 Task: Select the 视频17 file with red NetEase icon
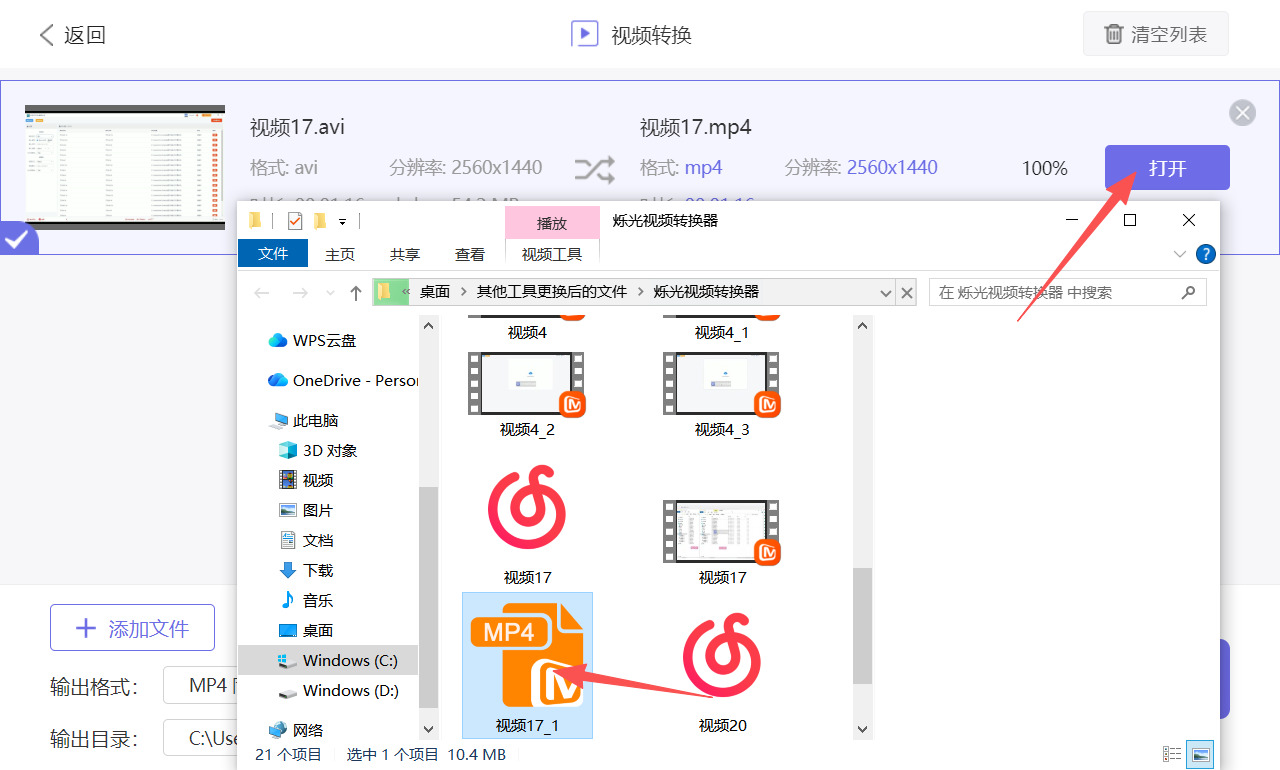(x=527, y=525)
